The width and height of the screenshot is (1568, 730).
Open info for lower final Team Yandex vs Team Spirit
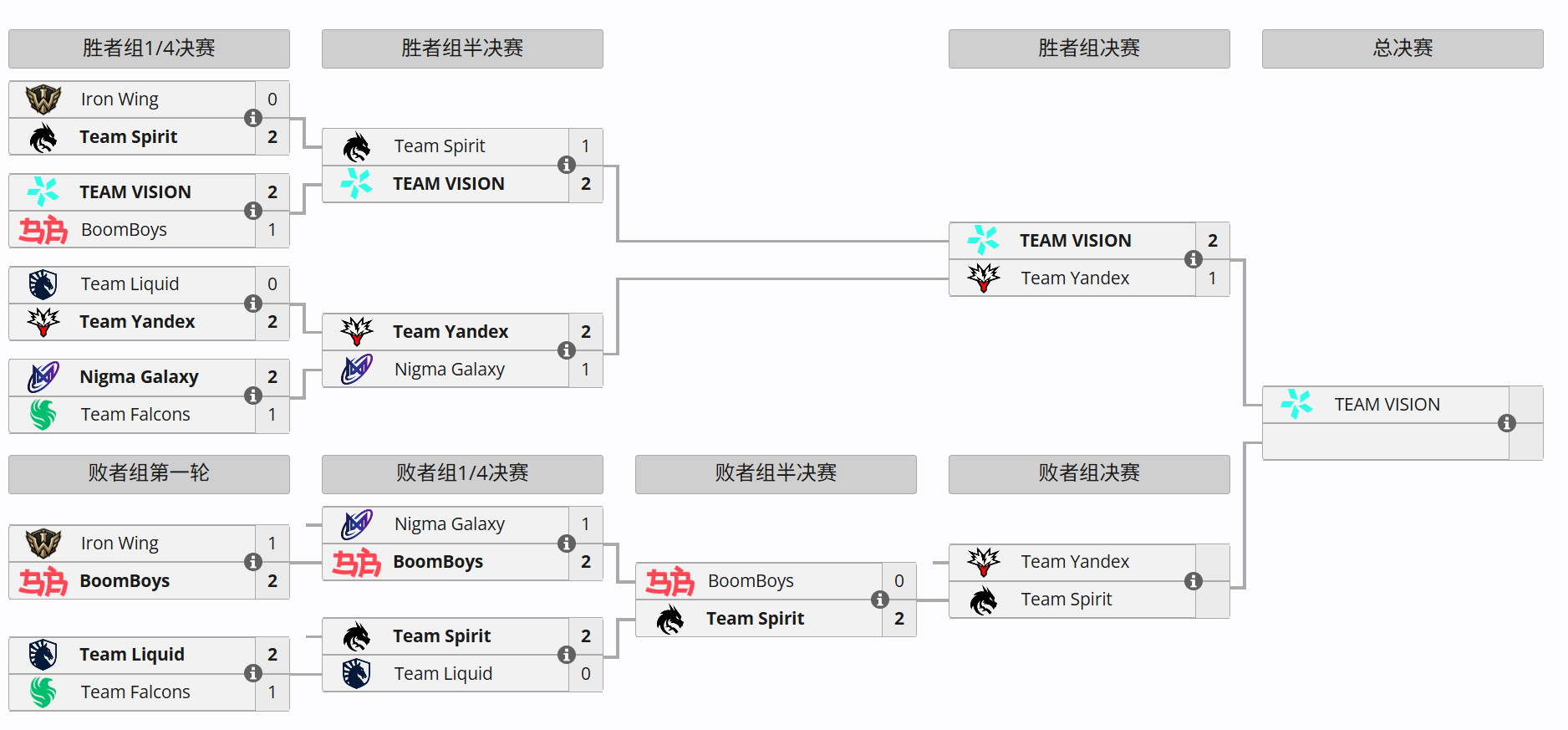click(1193, 581)
